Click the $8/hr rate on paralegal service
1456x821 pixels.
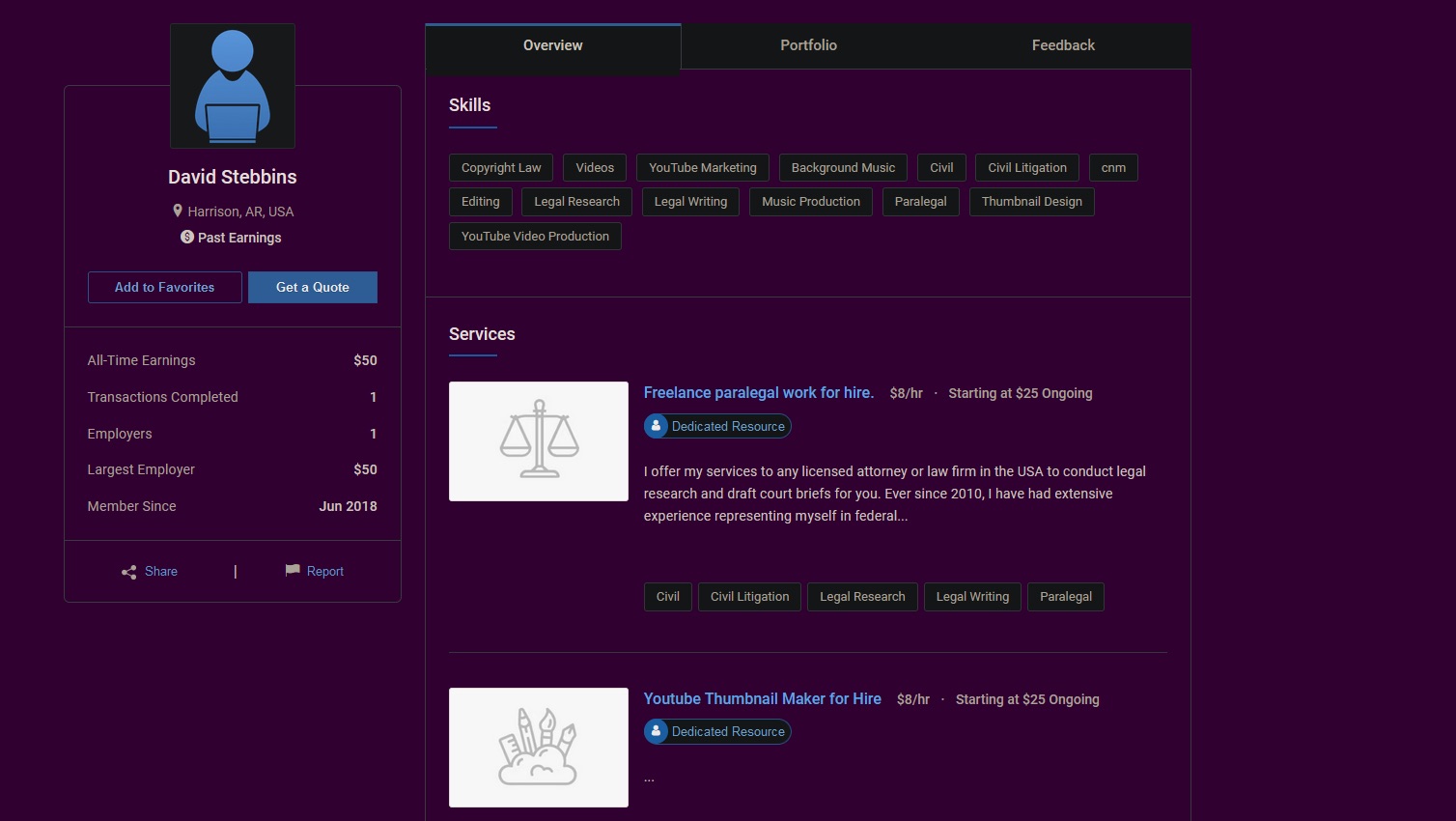[x=906, y=393]
